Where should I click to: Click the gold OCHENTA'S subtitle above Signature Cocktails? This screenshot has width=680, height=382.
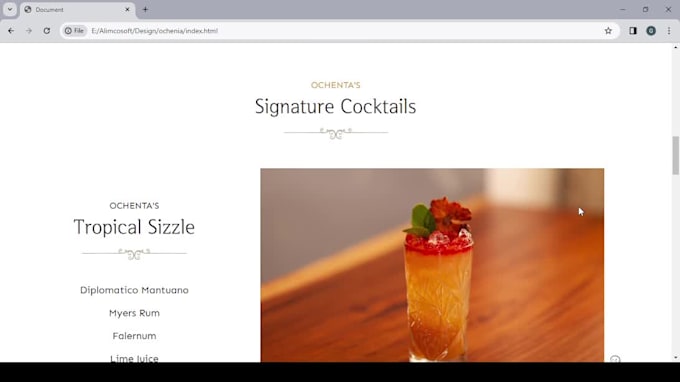click(336, 85)
